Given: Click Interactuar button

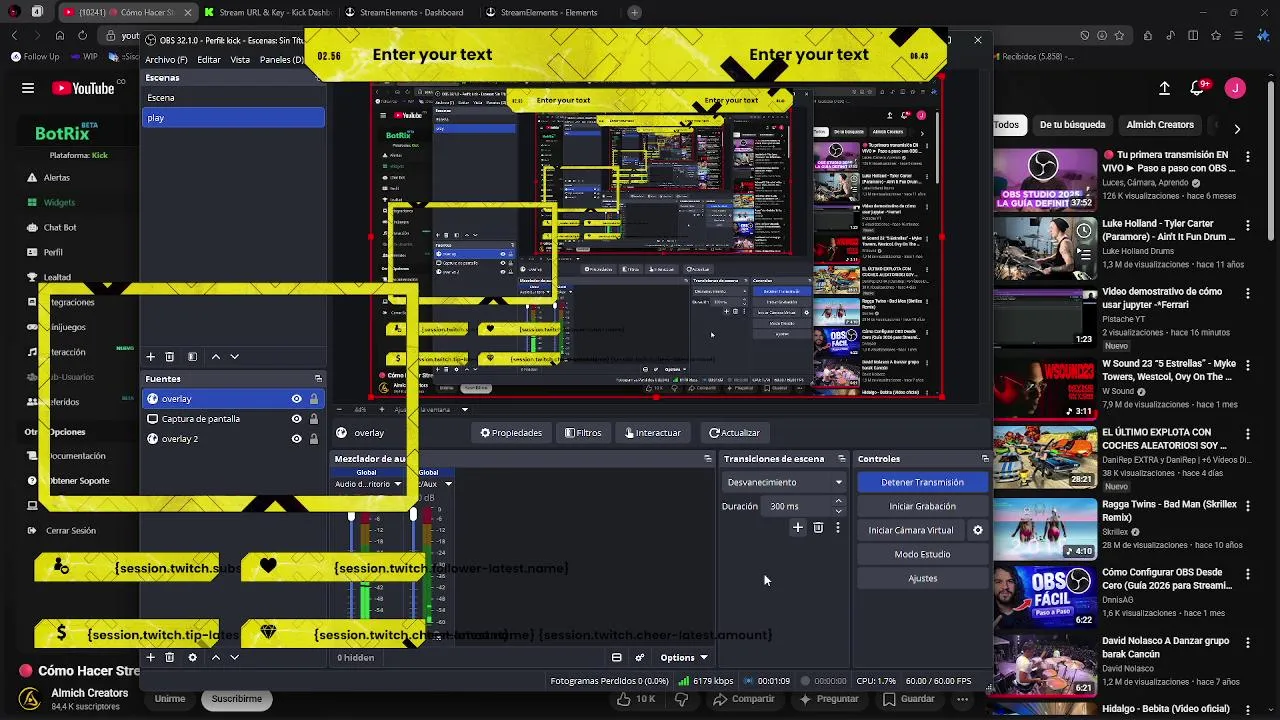Looking at the screenshot, I should tap(652, 433).
